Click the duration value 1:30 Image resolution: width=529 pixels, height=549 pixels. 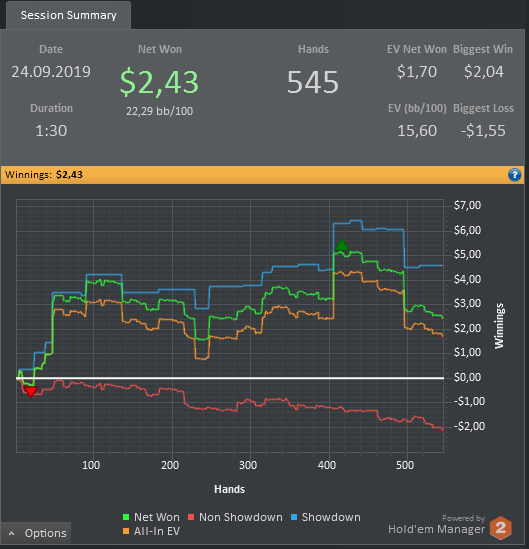pyautogui.click(x=51, y=131)
